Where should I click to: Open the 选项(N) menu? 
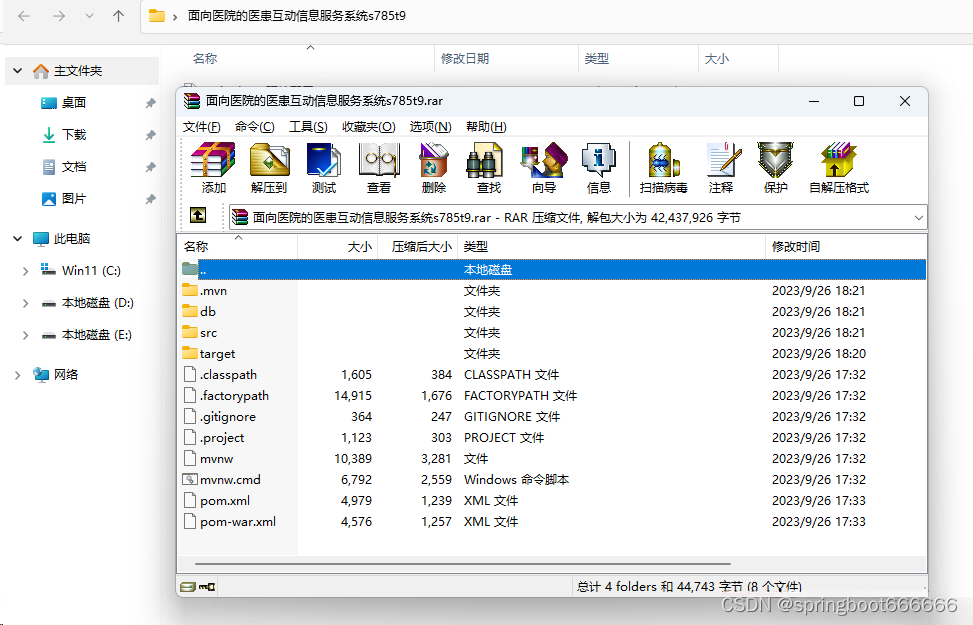coord(431,127)
